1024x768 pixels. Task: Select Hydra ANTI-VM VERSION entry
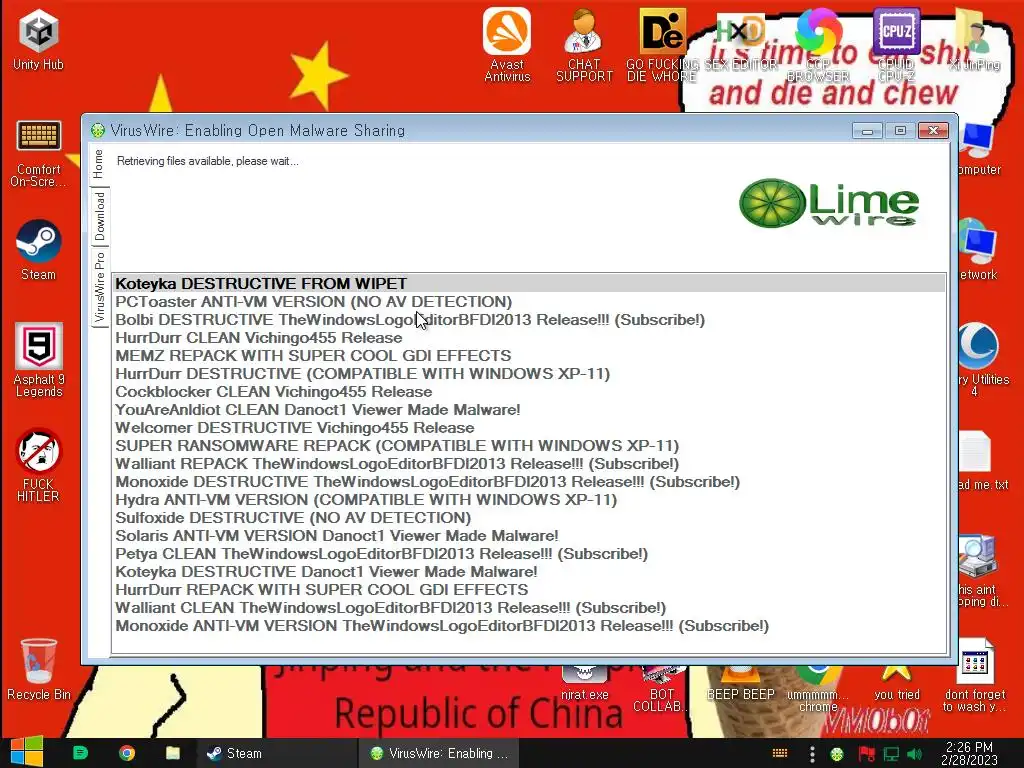coord(529,500)
